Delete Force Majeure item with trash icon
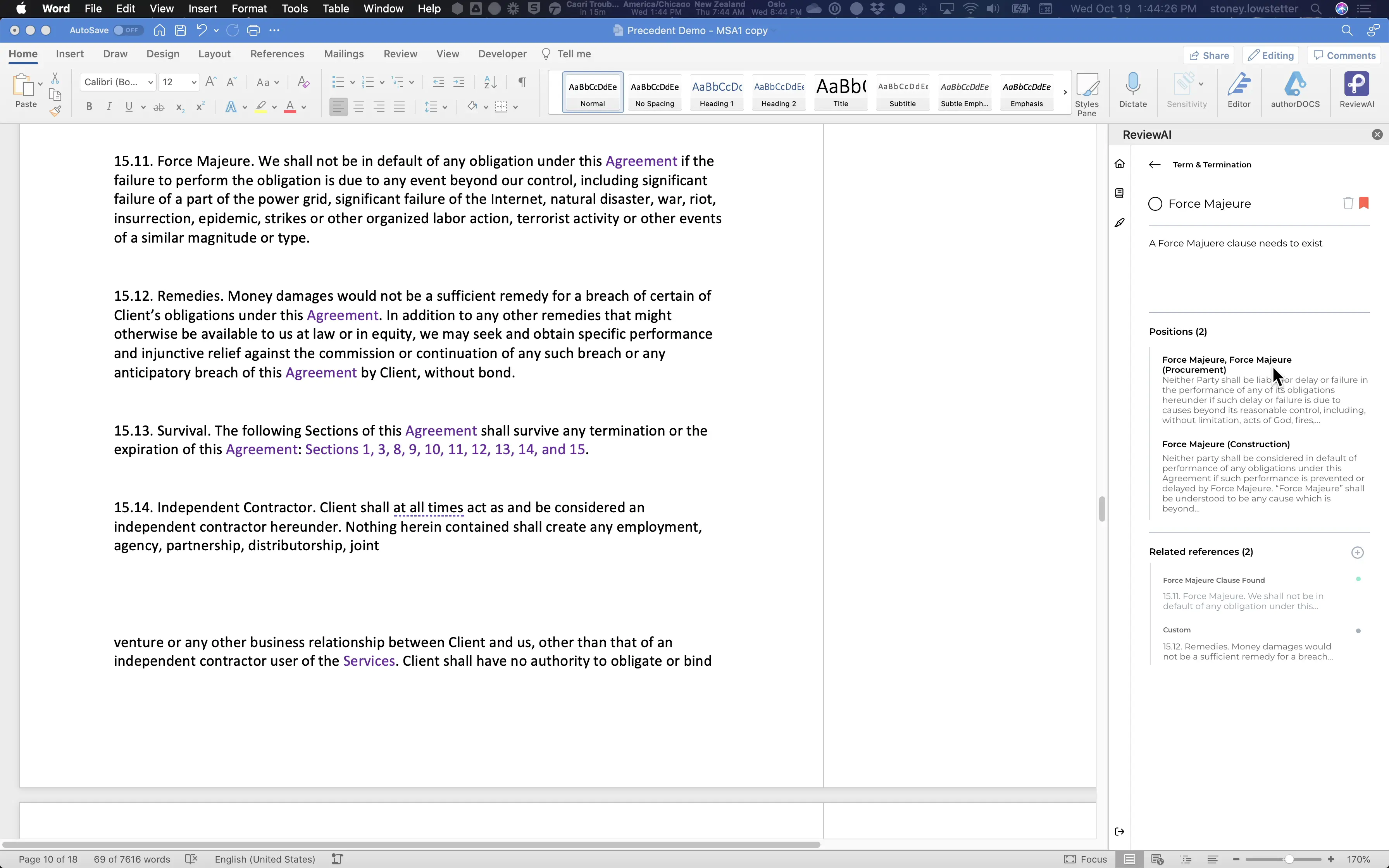 click(x=1348, y=203)
